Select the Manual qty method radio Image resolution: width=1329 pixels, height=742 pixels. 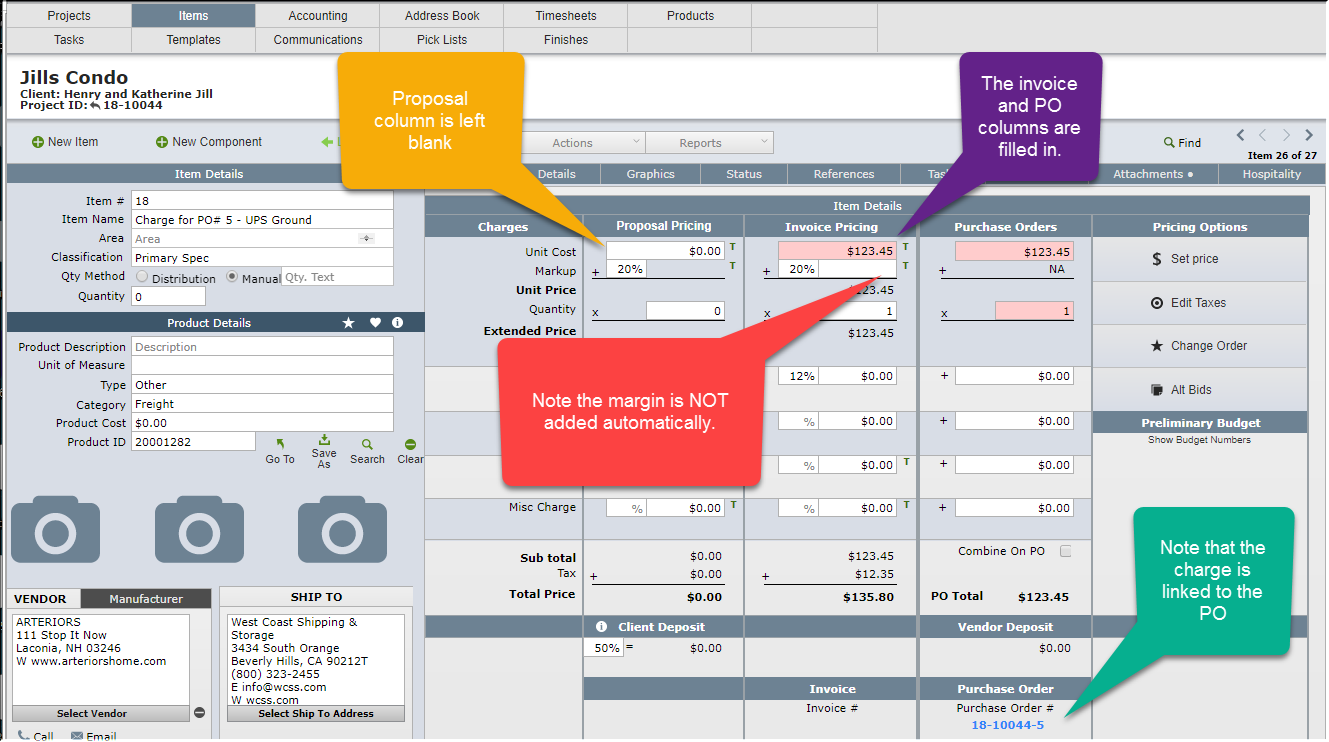(233, 277)
